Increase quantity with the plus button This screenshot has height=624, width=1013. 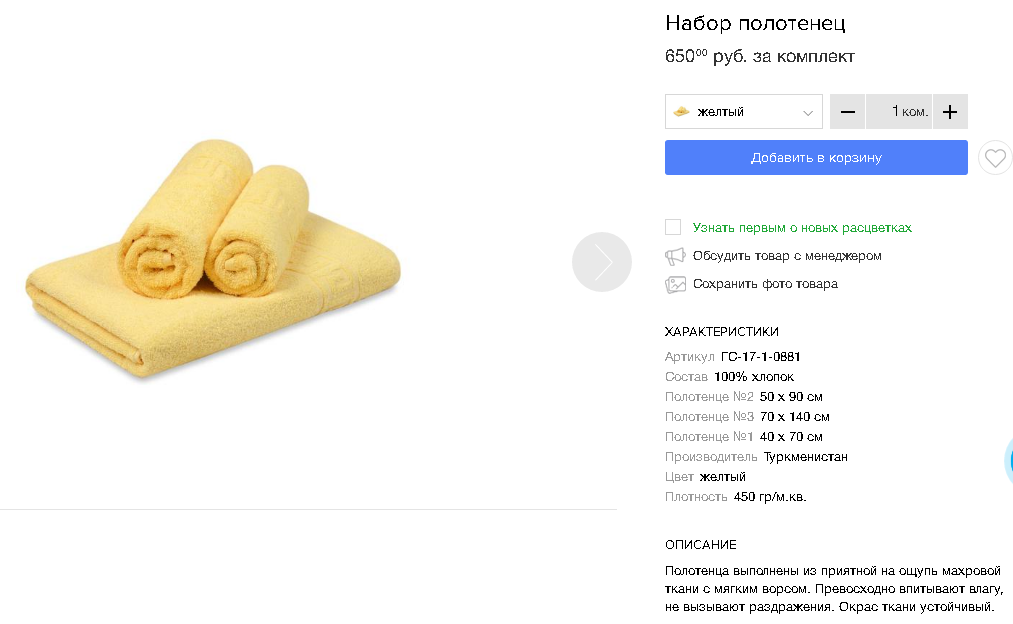pyautogui.click(x=950, y=112)
